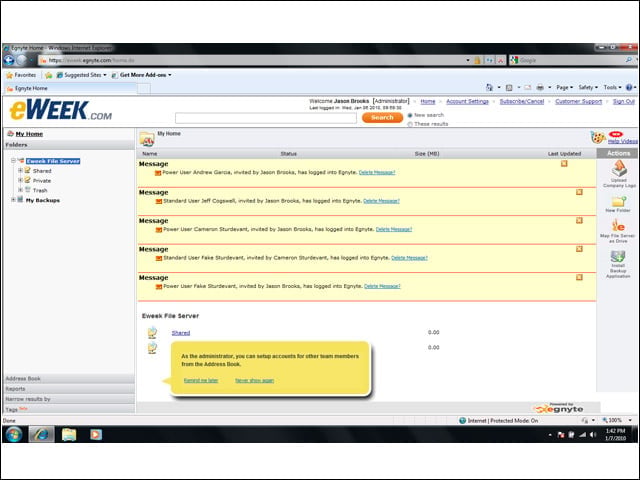Open the IE Safety menu dropdown
The image size is (640, 480).
tap(588, 87)
